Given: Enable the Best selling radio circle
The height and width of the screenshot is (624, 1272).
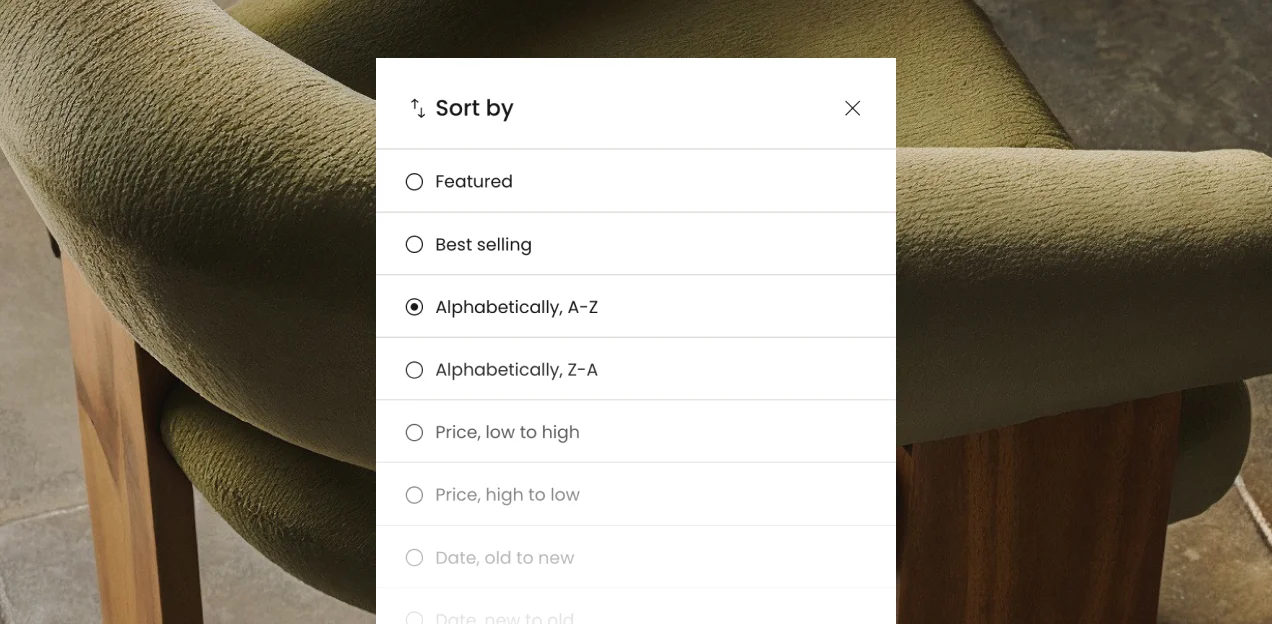Looking at the screenshot, I should point(414,245).
